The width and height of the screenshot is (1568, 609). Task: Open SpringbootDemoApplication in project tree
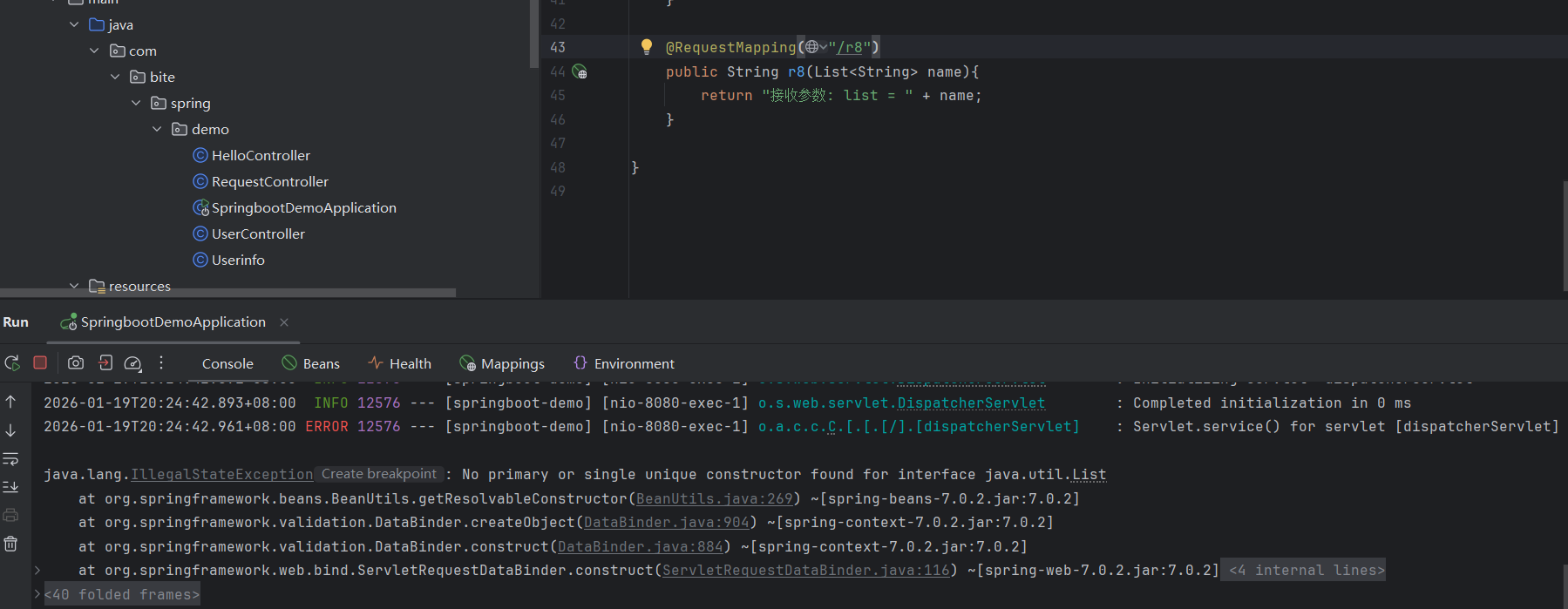(x=304, y=207)
